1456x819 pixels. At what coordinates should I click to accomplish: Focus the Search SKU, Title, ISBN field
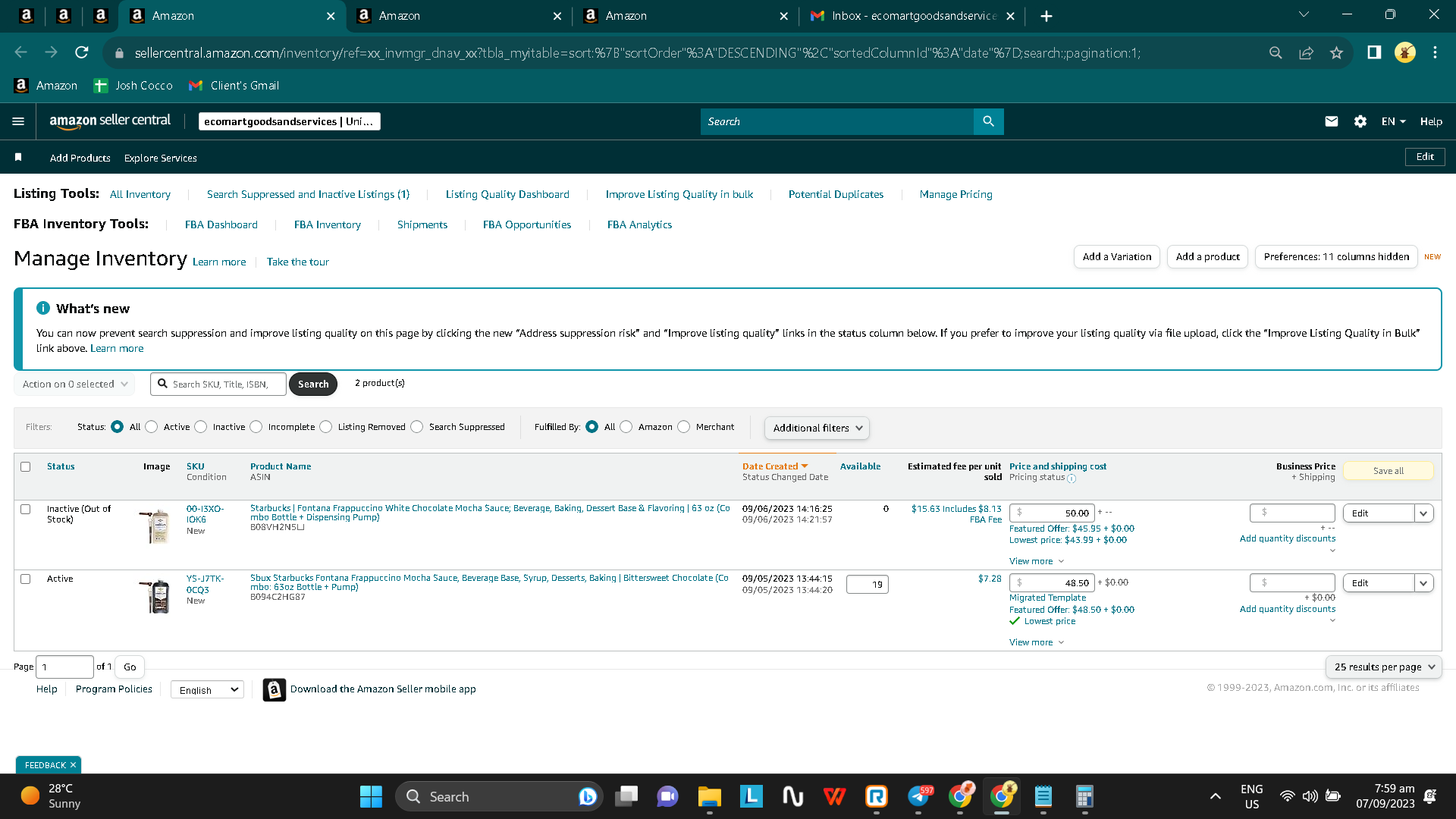pos(218,384)
